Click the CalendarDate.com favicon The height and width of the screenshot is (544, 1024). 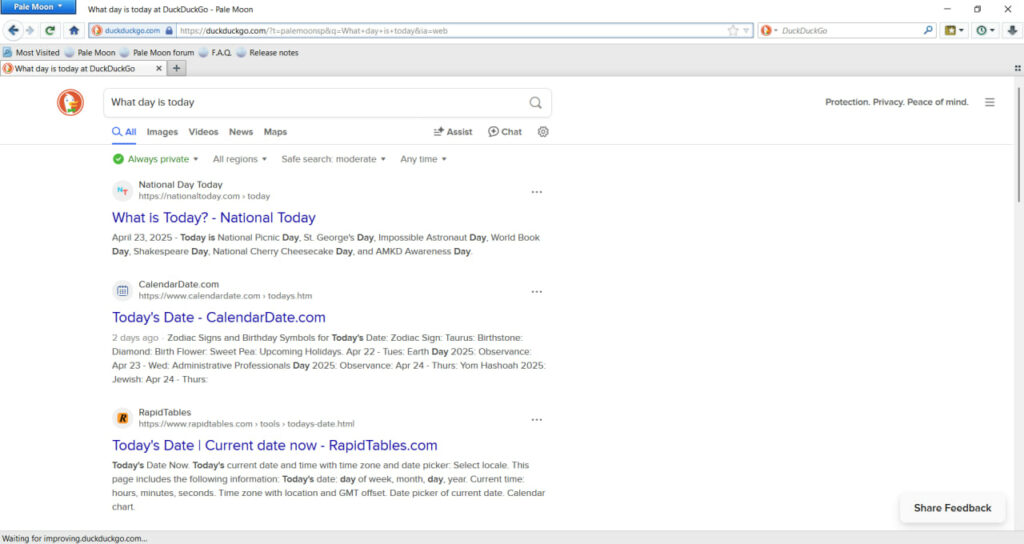pos(122,291)
